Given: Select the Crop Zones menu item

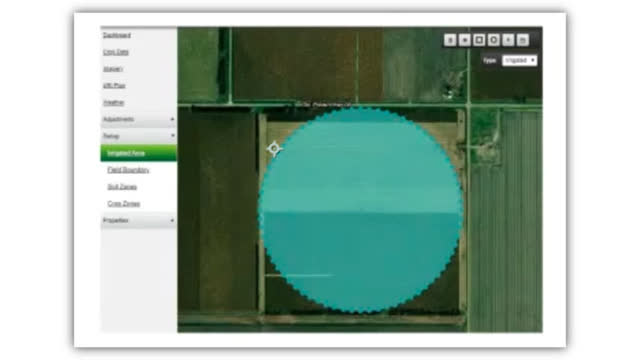Looking at the screenshot, I should tap(124, 203).
